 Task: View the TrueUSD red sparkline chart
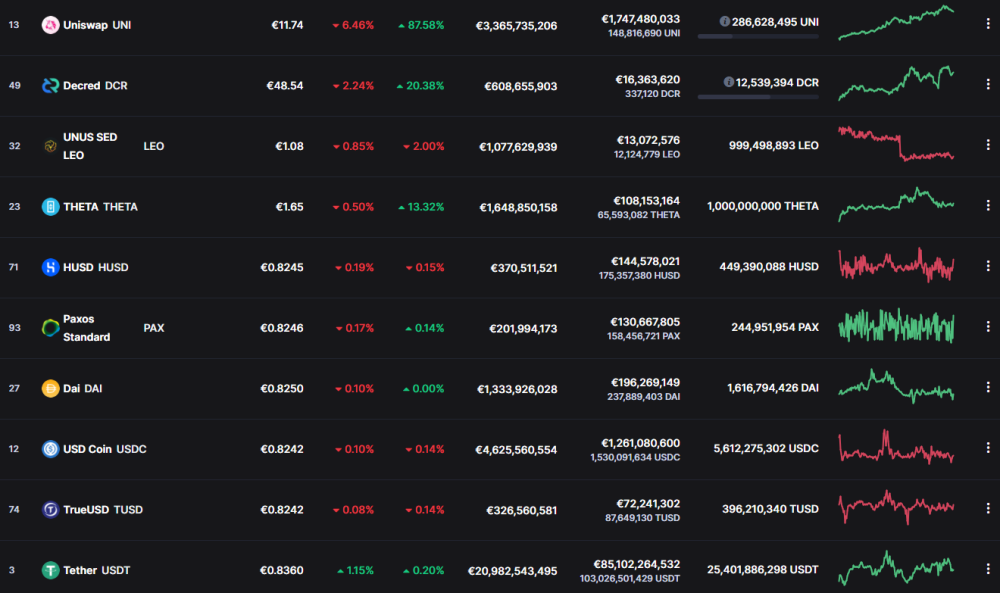point(896,507)
